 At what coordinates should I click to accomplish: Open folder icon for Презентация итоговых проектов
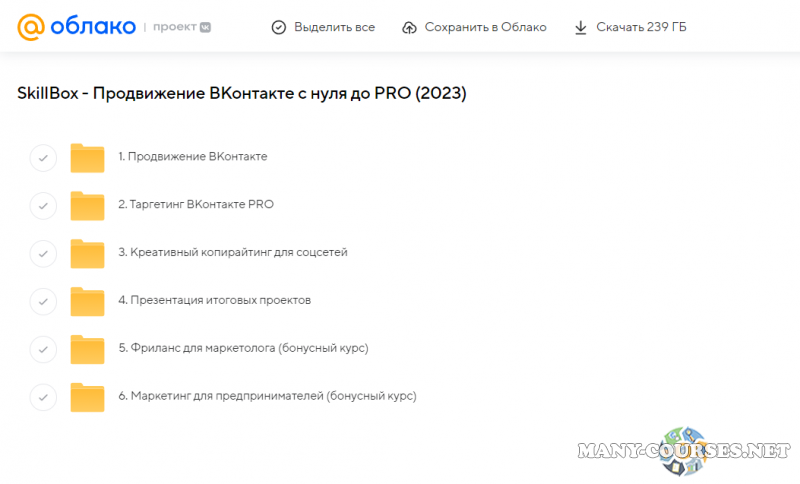[x=88, y=301]
